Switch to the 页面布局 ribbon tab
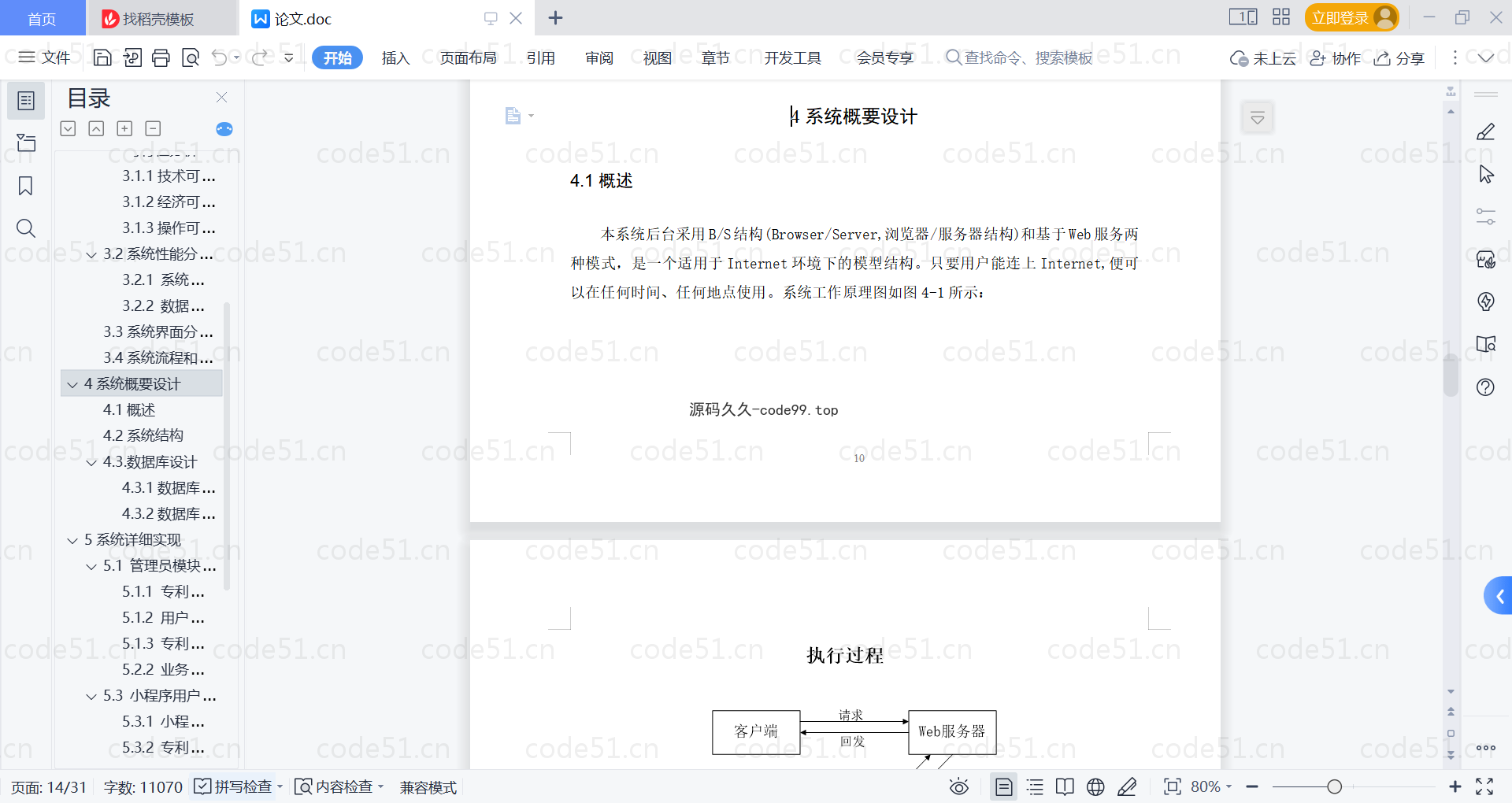 pos(468,57)
